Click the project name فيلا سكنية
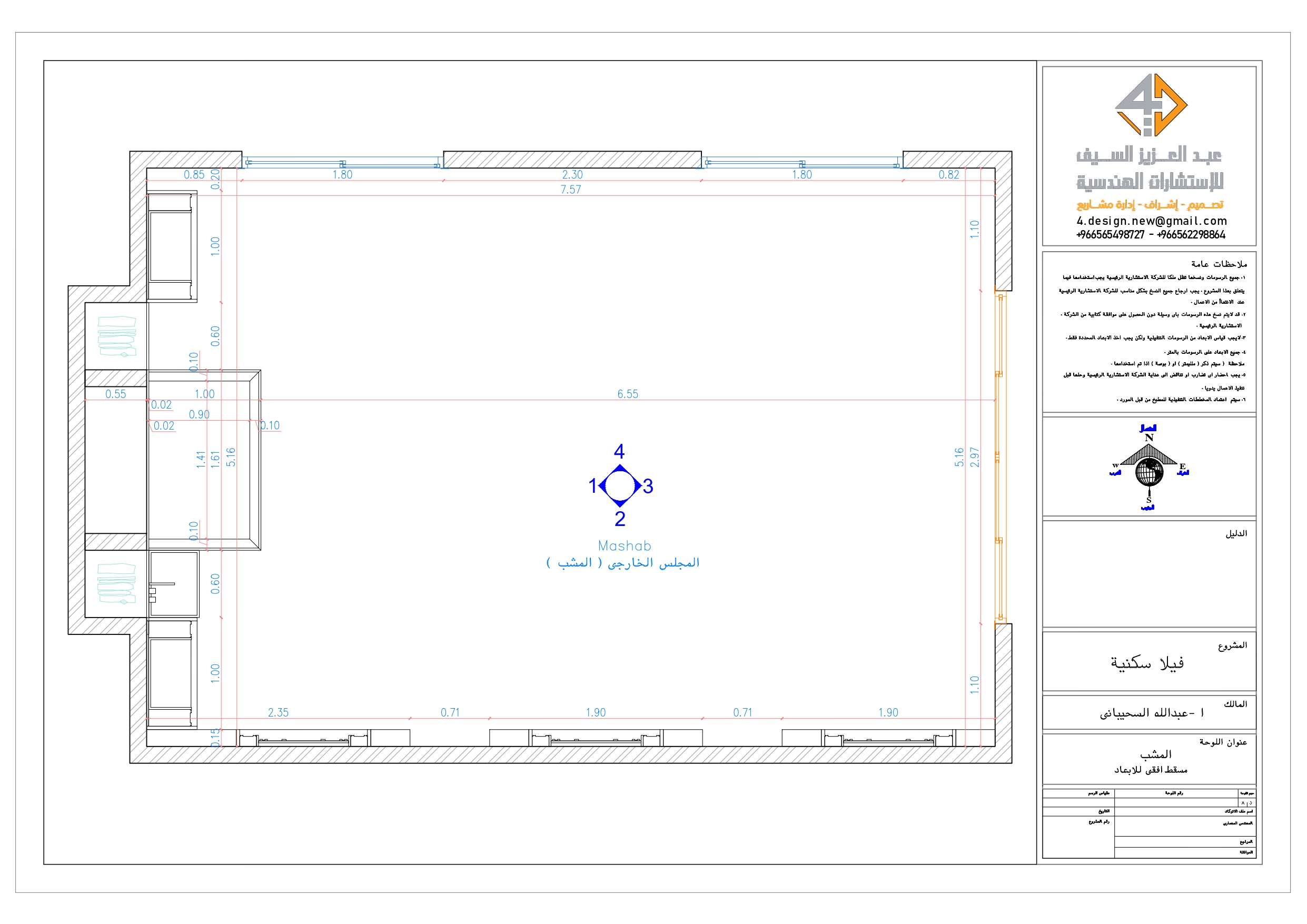 [1147, 663]
